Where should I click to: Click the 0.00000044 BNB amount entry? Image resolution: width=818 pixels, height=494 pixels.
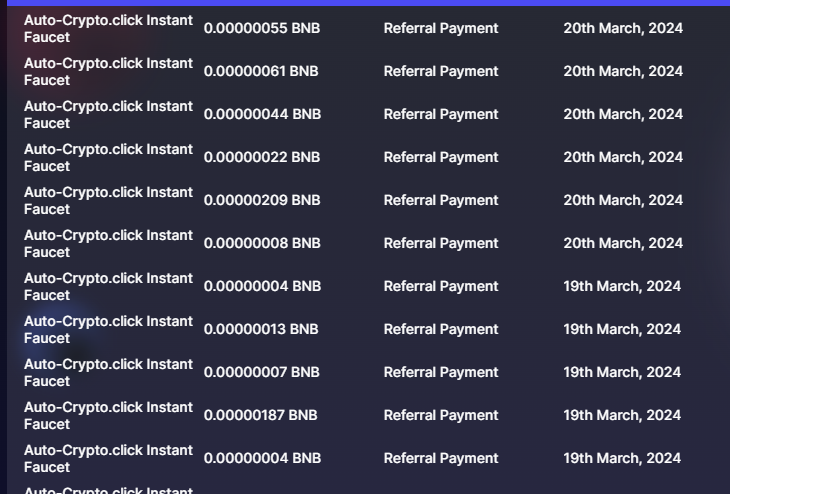(x=262, y=114)
